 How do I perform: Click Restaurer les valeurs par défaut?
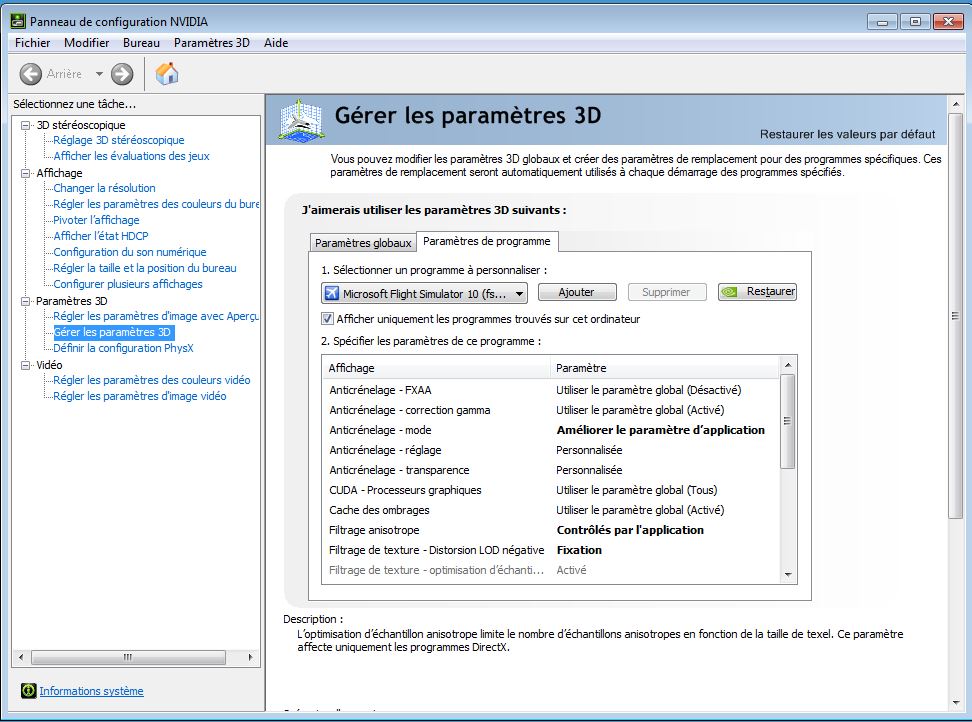[847, 134]
